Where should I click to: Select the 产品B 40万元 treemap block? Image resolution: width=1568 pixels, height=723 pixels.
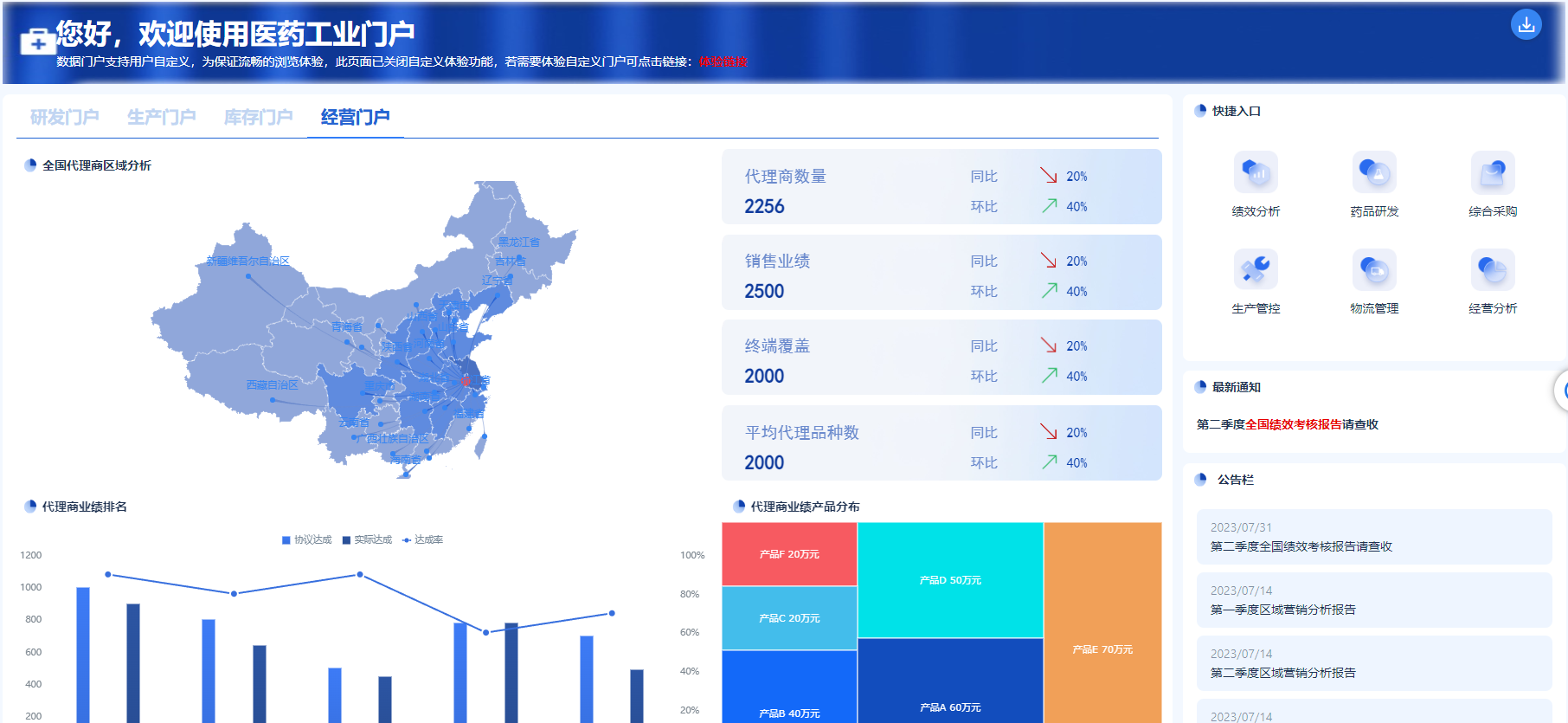point(789,687)
